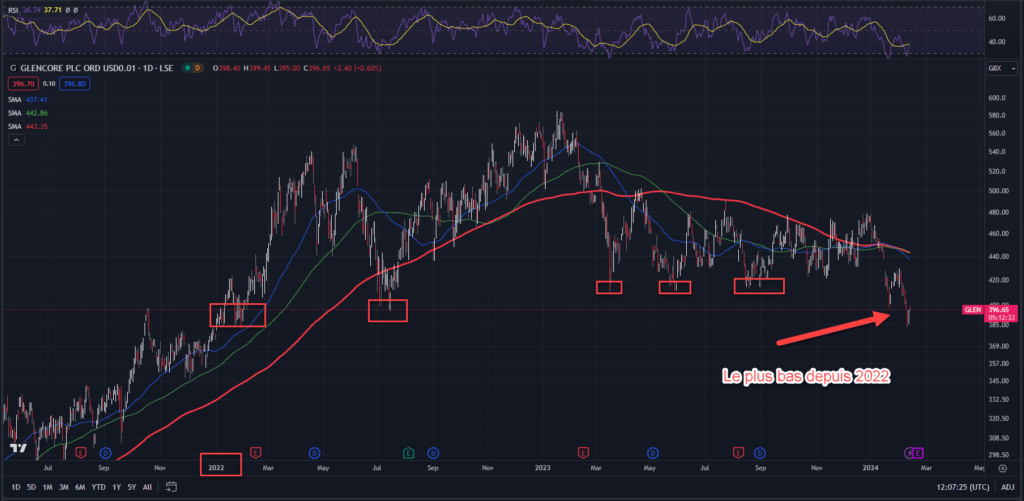Screen dimensions: 1024x501
Task: Open the dividend D marker at May 2023
Action: tap(652, 452)
